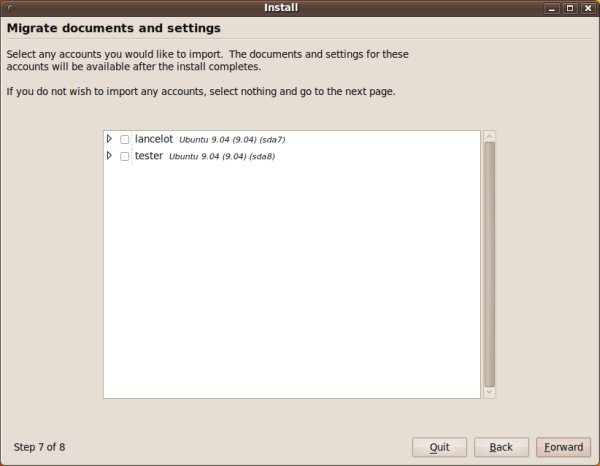Quit the installer
Viewport: 600px width, 466px height.
(439, 447)
